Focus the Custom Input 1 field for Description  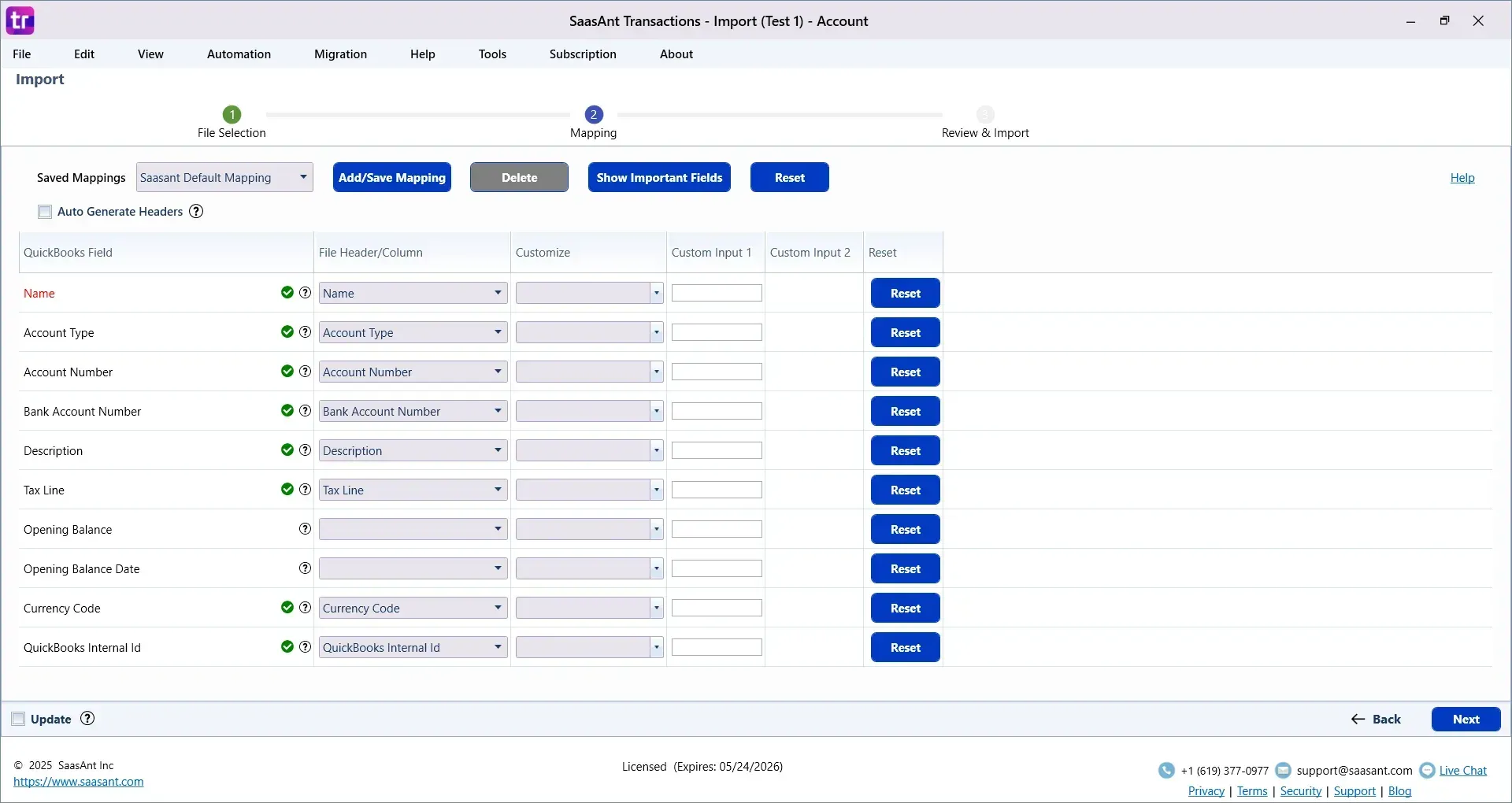point(717,450)
